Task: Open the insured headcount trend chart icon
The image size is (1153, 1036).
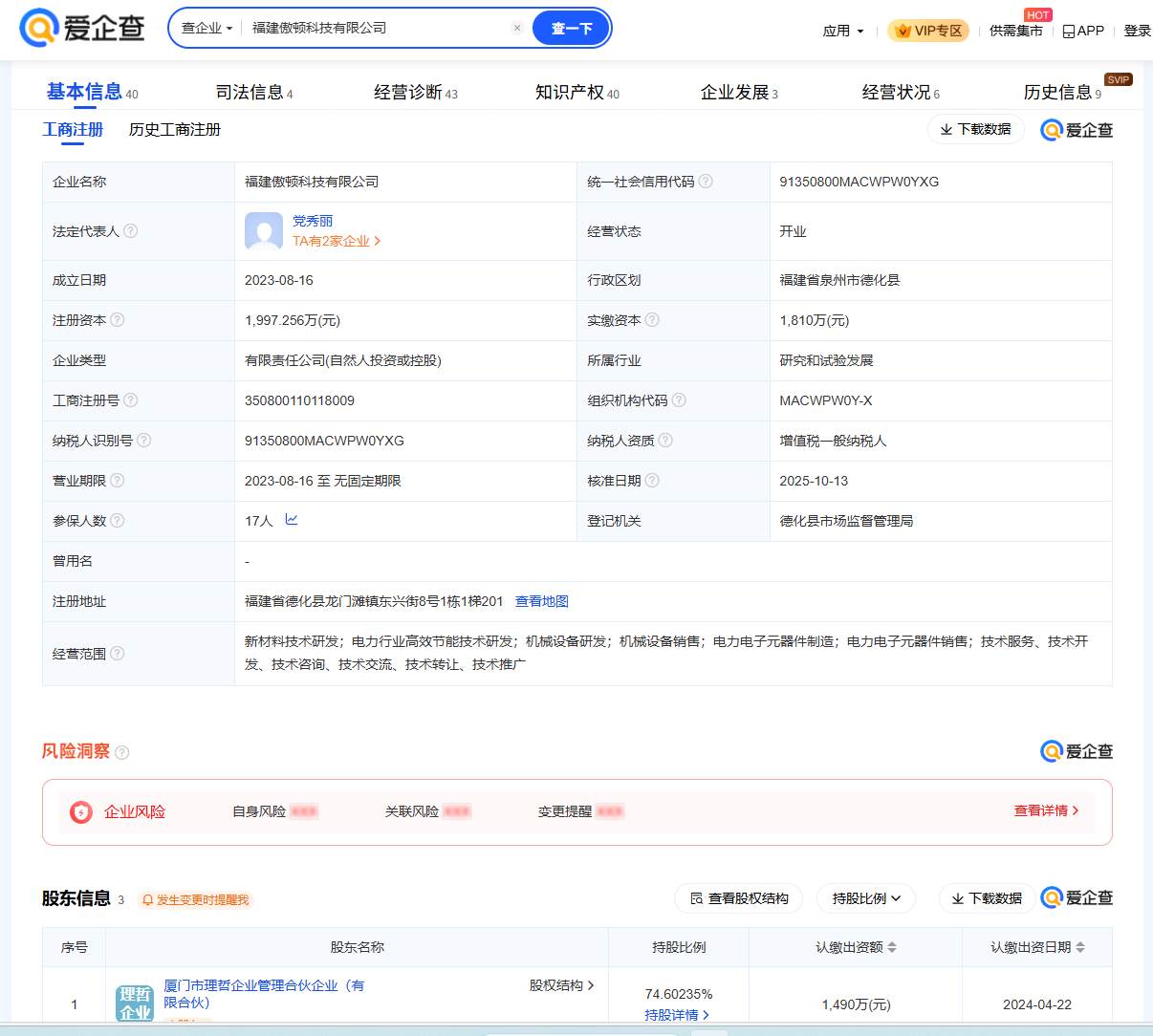Action: (x=292, y=520)
